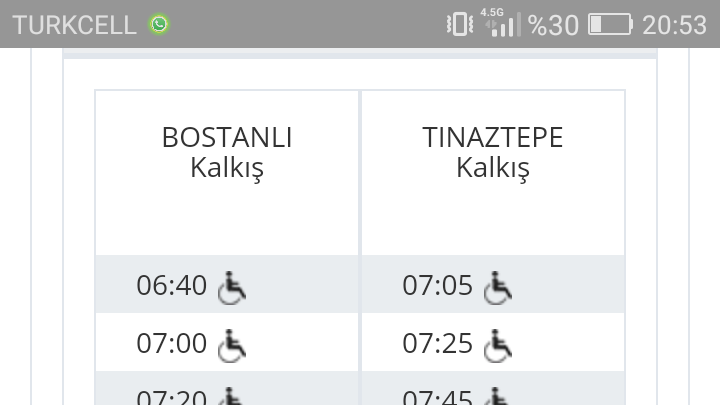Tap wheelchair icon next to 07:25
The width and height of the screenshot is (720, 405).
point(498,345)
